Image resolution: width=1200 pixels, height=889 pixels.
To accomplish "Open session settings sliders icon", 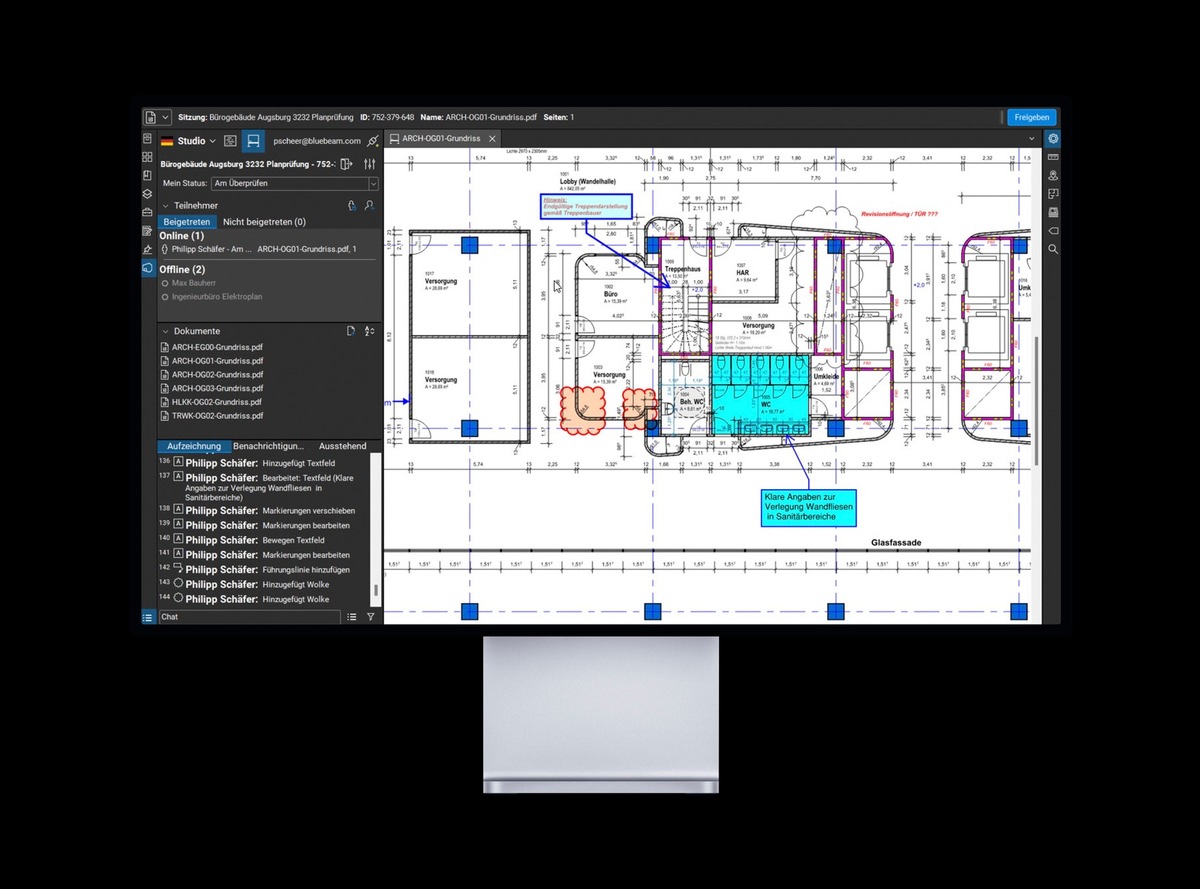I will point(370,164).
